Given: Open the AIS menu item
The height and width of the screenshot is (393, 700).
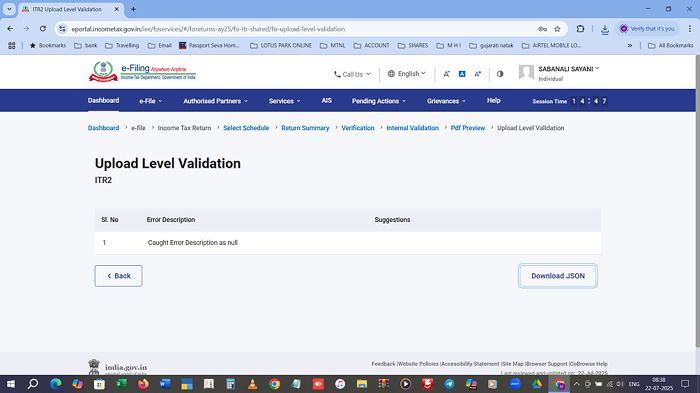Looking at the screenshot, I should point(327,100).
